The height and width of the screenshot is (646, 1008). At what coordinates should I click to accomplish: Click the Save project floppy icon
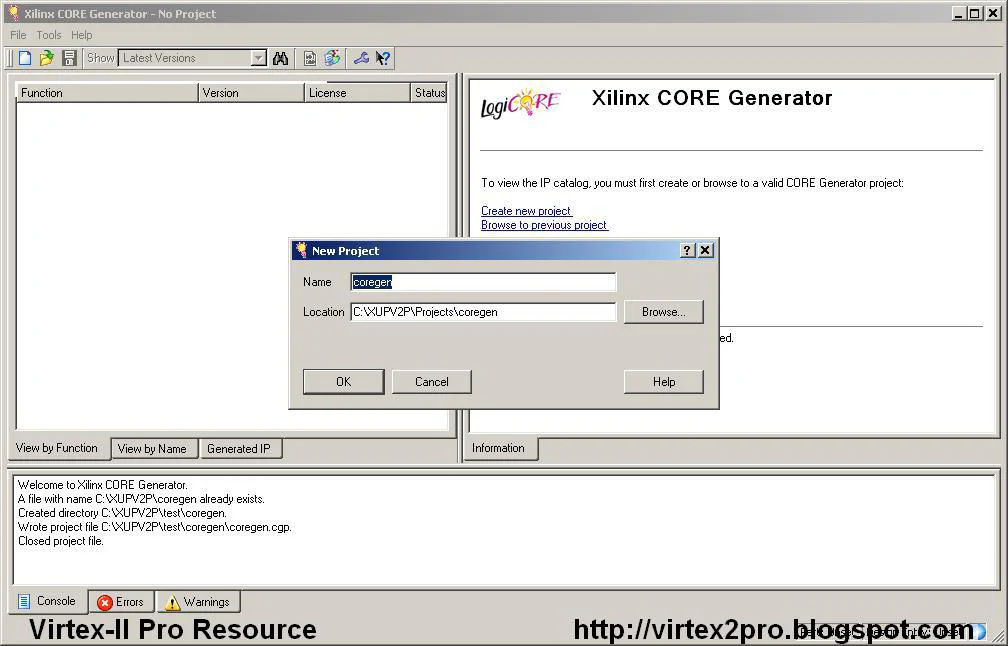(x=69, y=58)
